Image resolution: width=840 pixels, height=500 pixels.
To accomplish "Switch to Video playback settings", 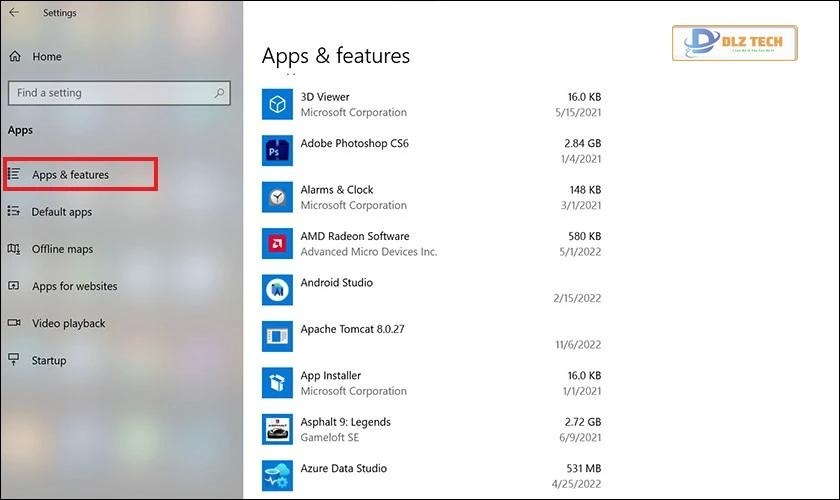I will tap(69, 323).
